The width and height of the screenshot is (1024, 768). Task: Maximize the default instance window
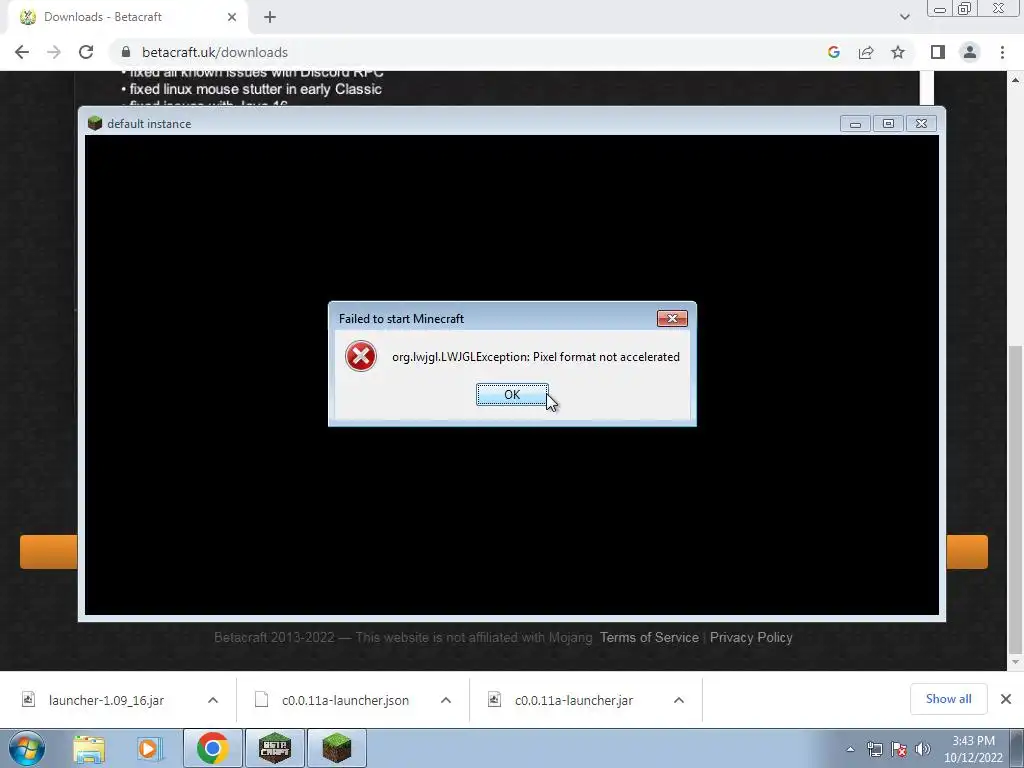coord(888,123)
